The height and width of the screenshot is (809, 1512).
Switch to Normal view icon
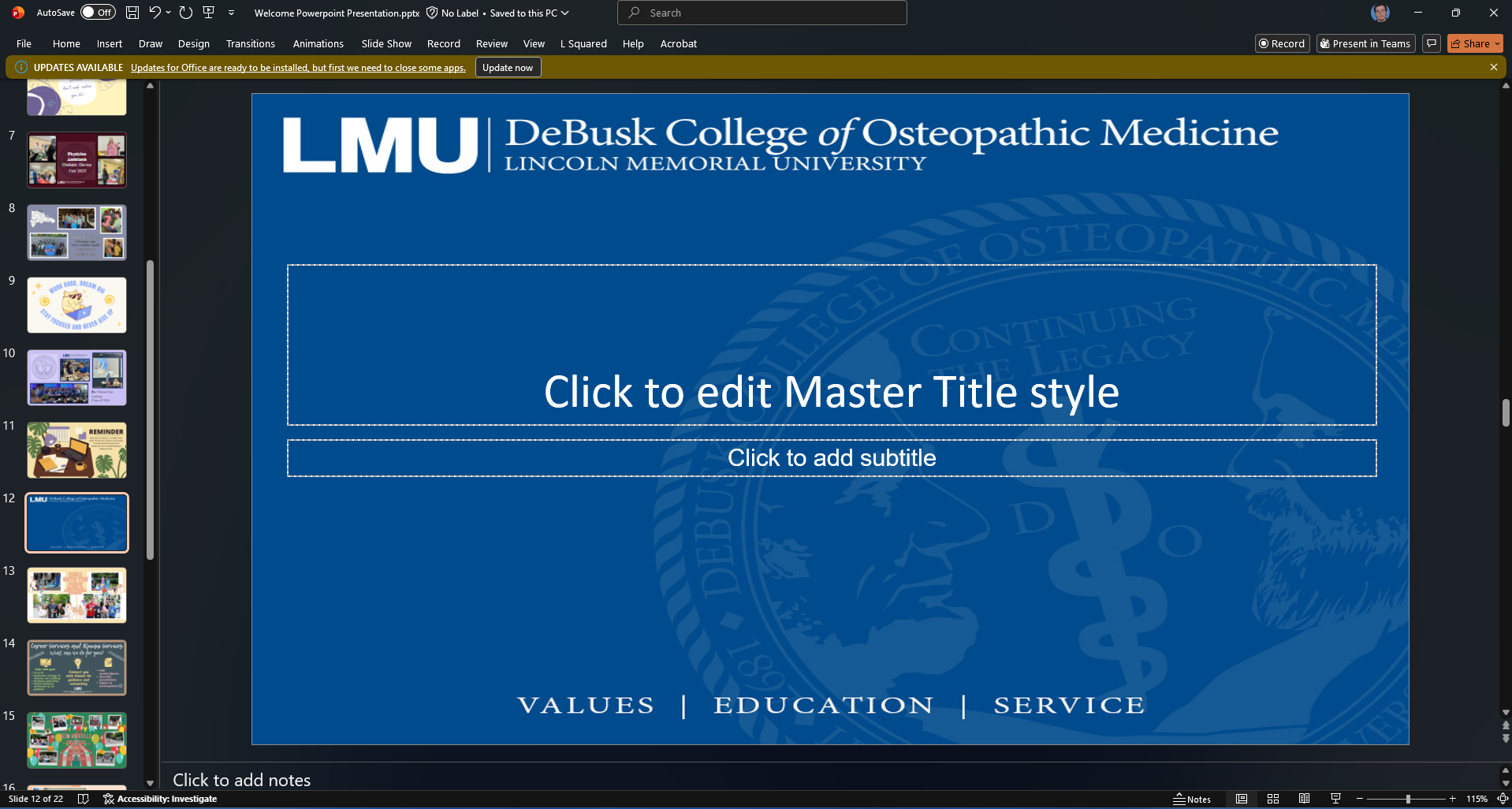point(1242,799)
